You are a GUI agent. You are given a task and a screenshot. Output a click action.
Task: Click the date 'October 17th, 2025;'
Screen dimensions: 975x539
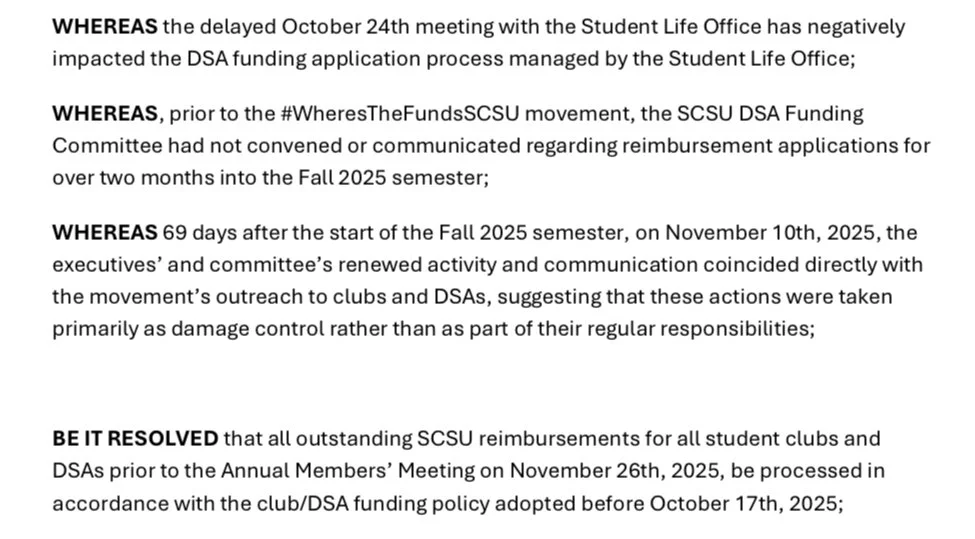(746, 504)
